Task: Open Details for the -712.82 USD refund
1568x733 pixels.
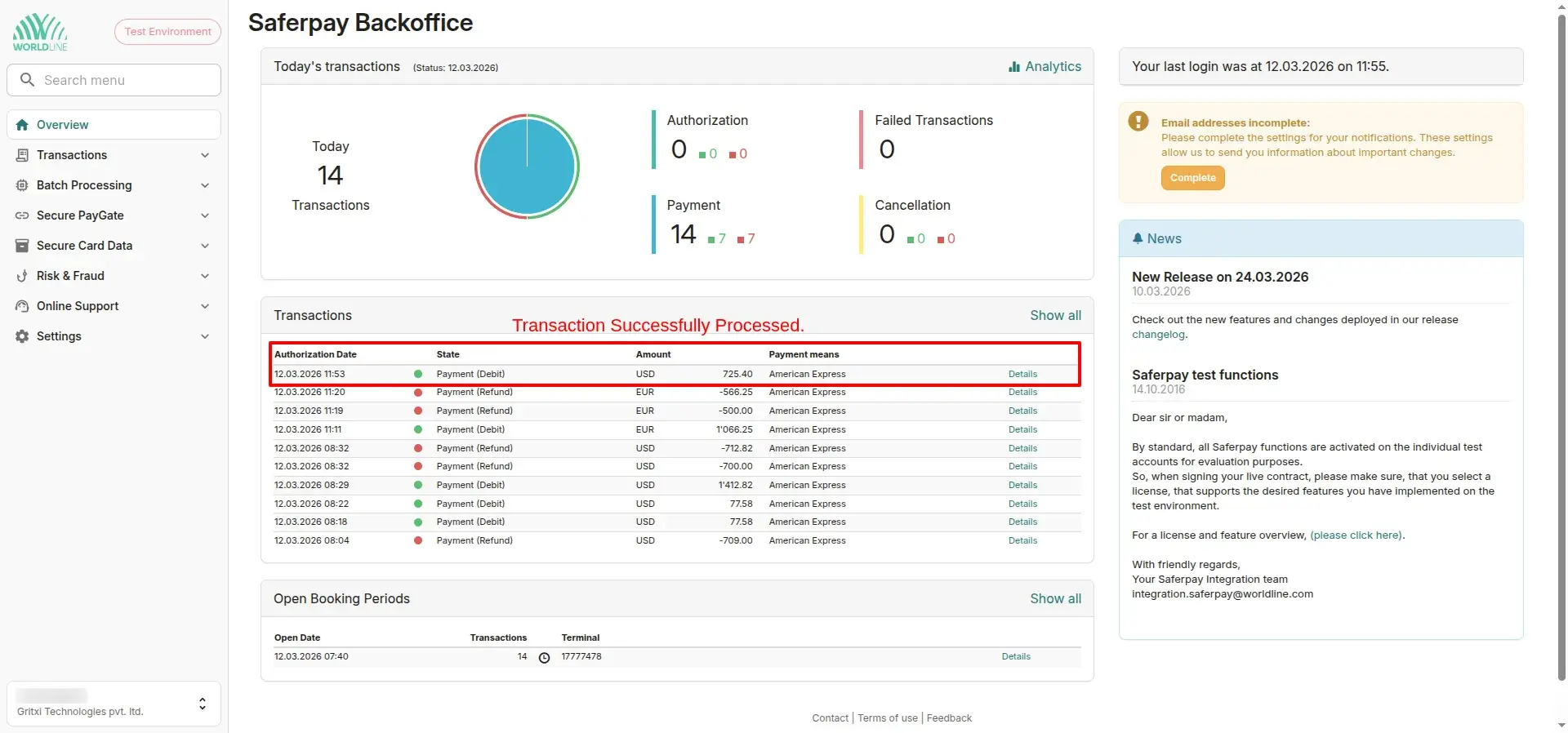Action: click(x=1022, y=448)
